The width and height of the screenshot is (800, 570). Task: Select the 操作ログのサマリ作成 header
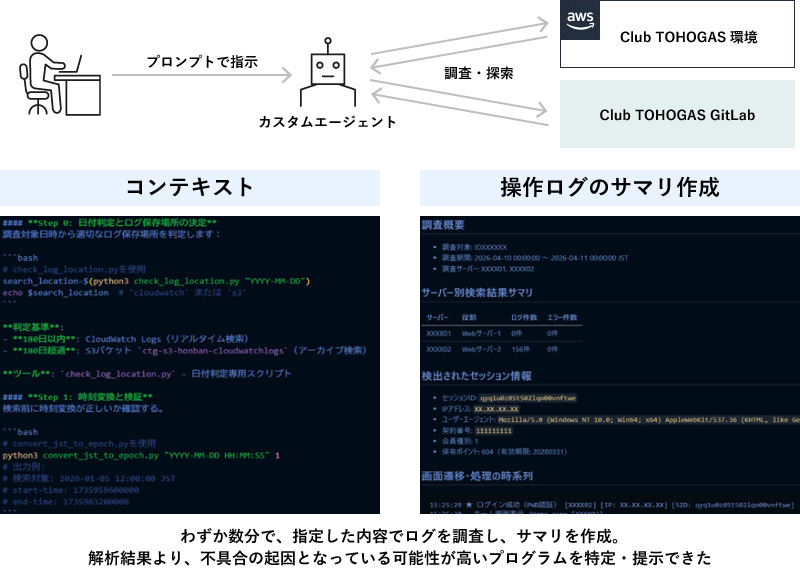[x=610, y=187]
